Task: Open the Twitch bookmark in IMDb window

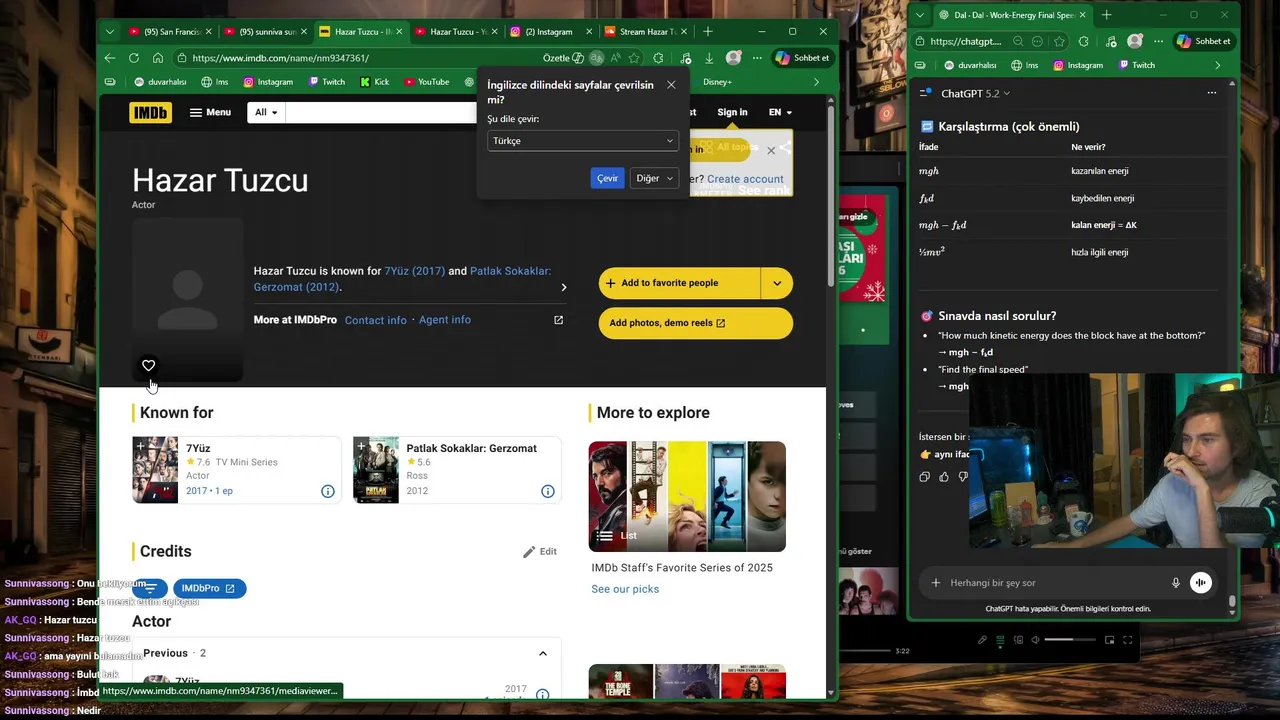Action: point(327,82)
